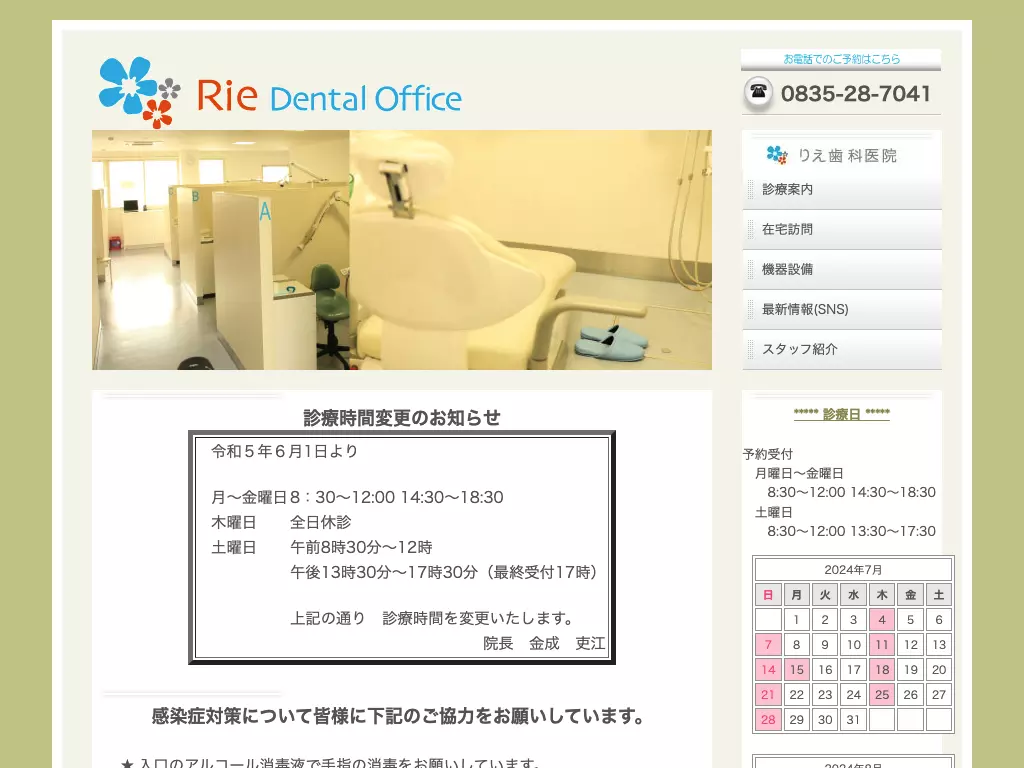Click the 木曜日 全日休診 line
1024x768 pixels.
[x=281, y=522]
